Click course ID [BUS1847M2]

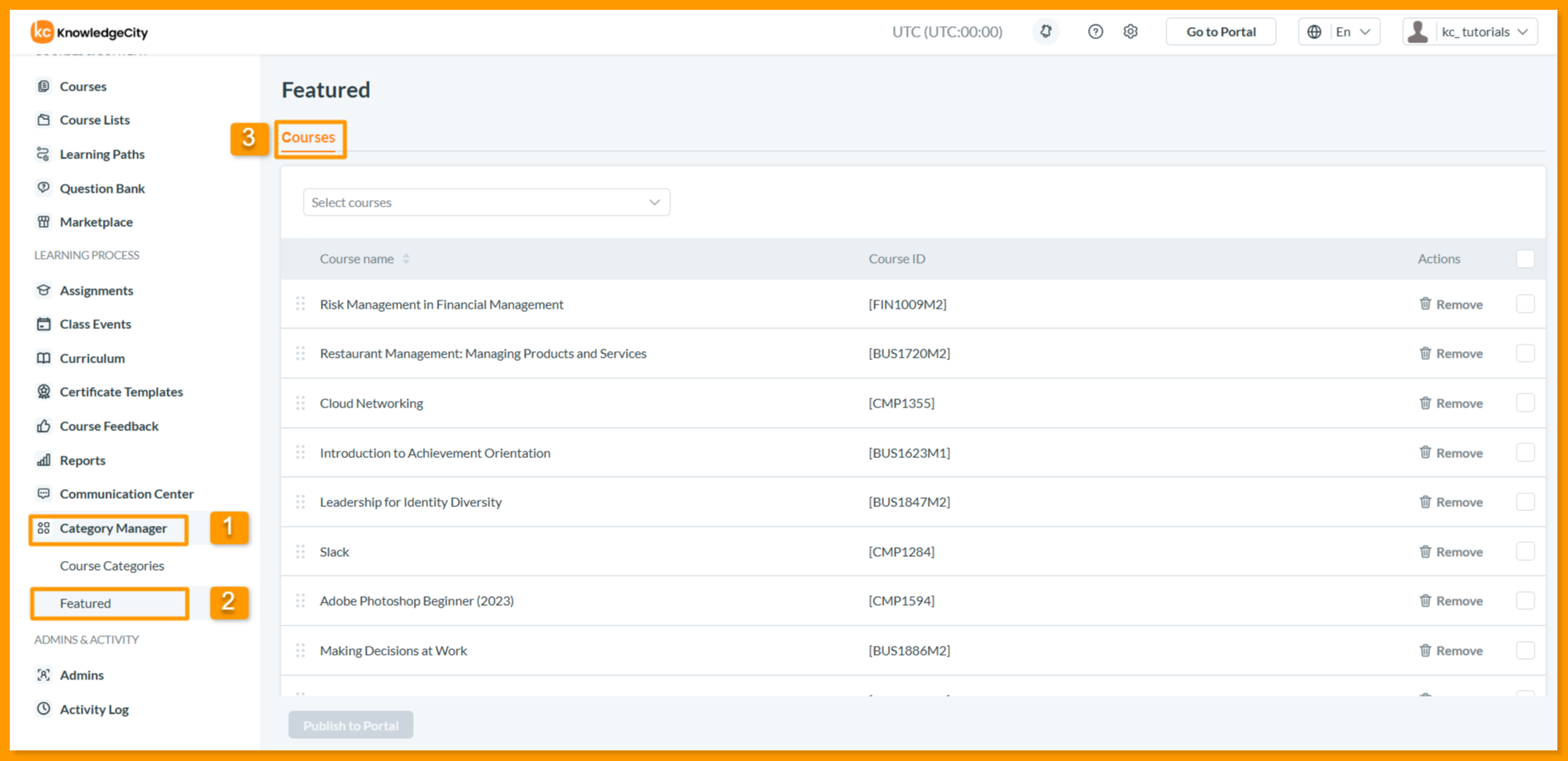pyautogui.click(x=909, y=502)
